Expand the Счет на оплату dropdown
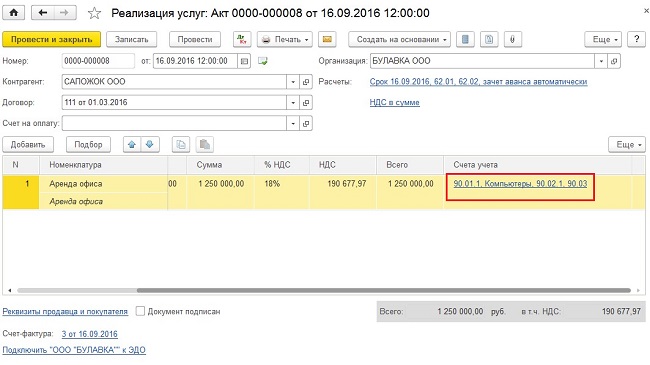The height and width of the screenshot is (365, 650). (x=293, y=123)
